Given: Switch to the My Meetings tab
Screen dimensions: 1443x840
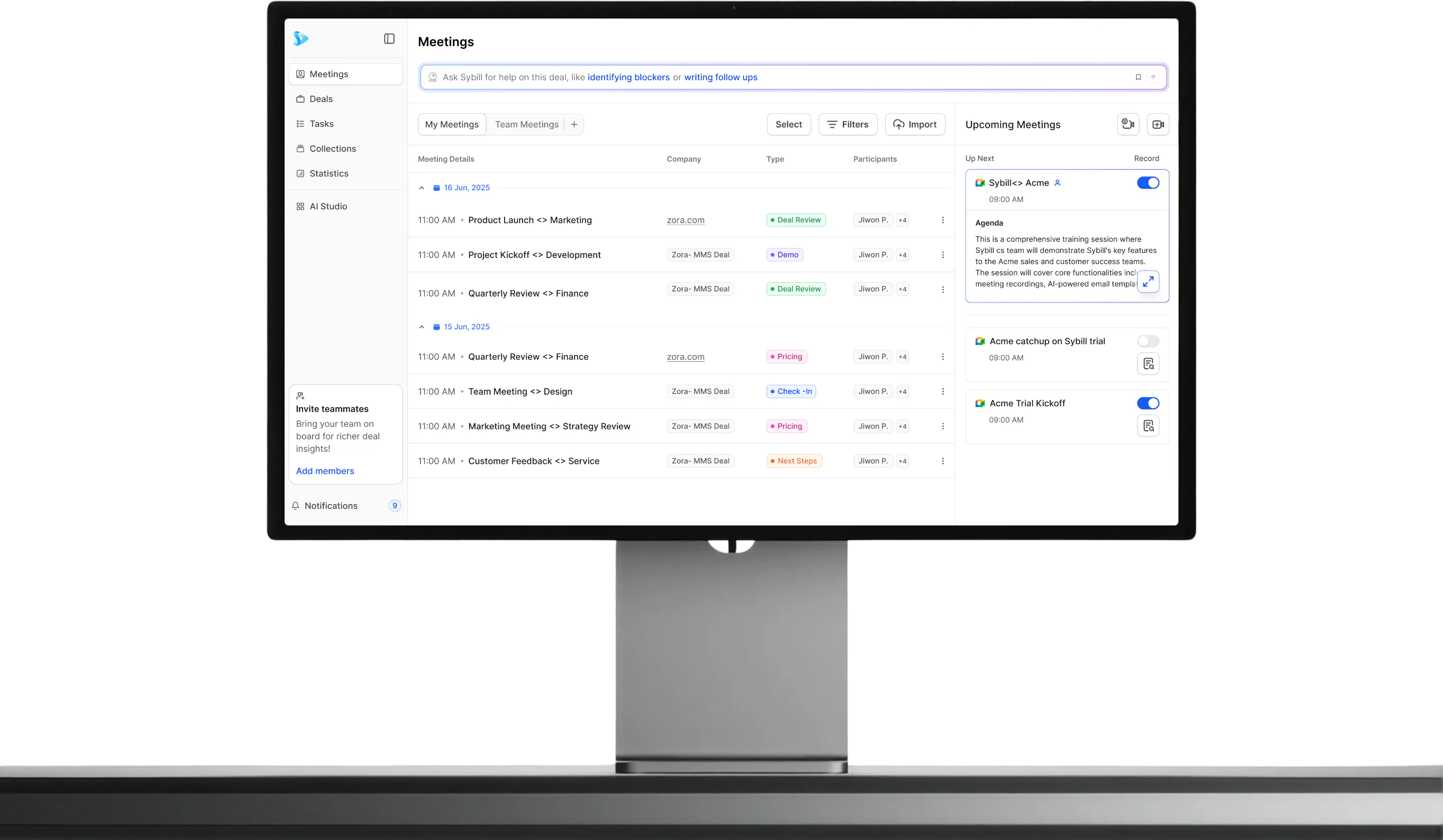Looking at the screenshot, I should pyautogui.click(x=452, y=124).
